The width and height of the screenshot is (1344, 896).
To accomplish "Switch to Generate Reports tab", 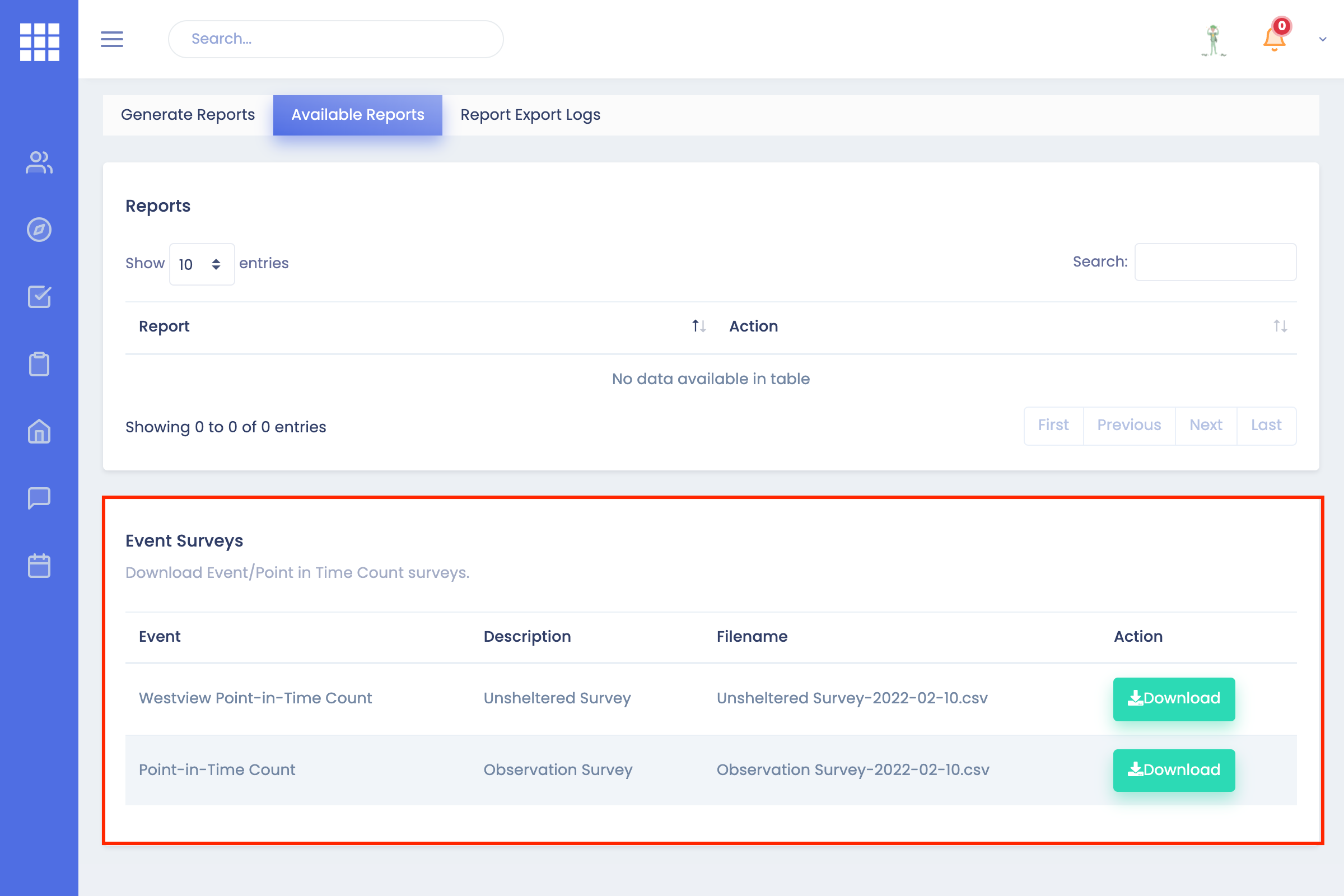I will [x=188, y=115].
